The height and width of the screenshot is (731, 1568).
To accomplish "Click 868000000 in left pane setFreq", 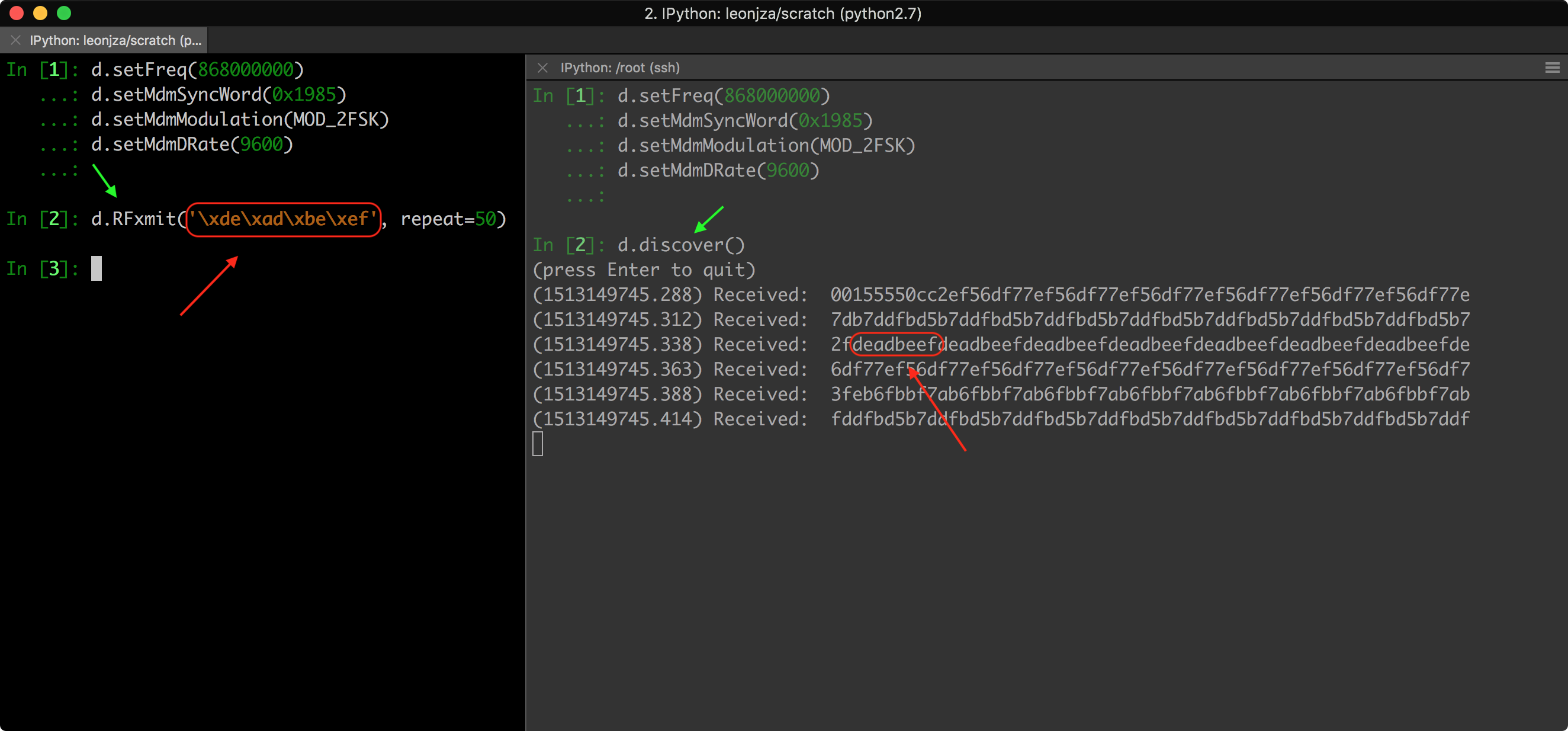I will 246,70.
